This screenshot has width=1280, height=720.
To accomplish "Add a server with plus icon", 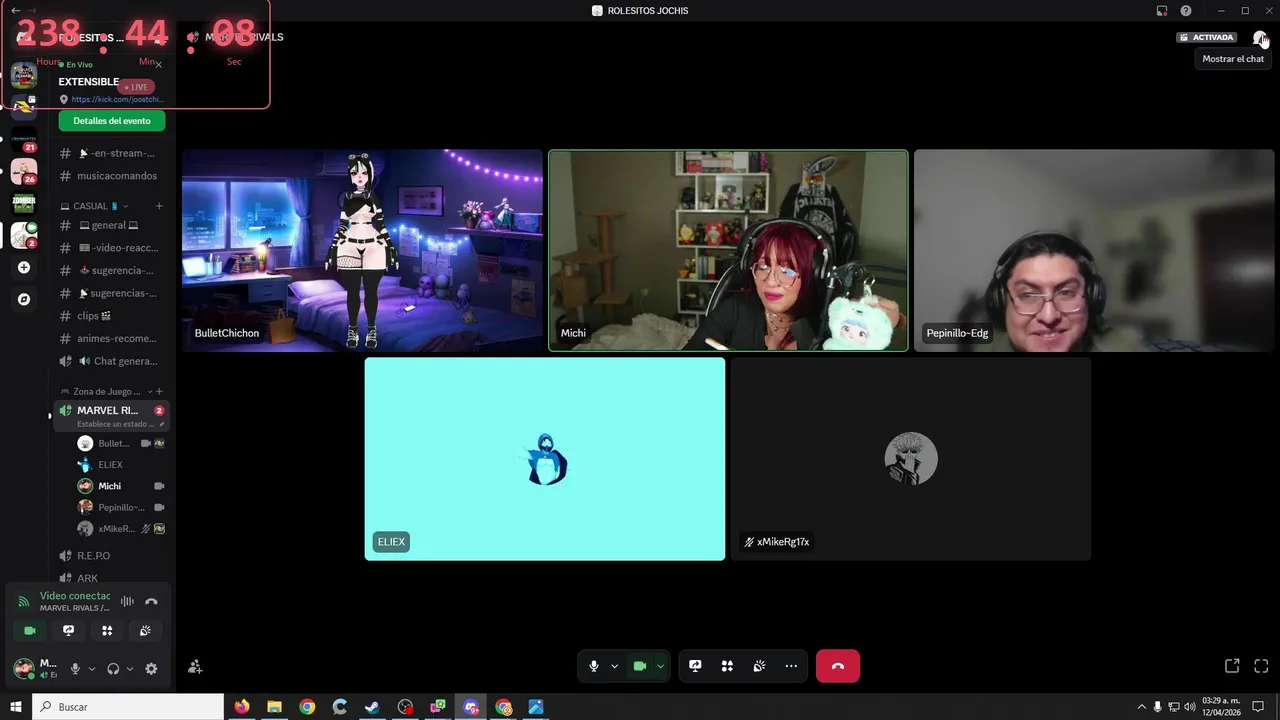I will [24, 268].
